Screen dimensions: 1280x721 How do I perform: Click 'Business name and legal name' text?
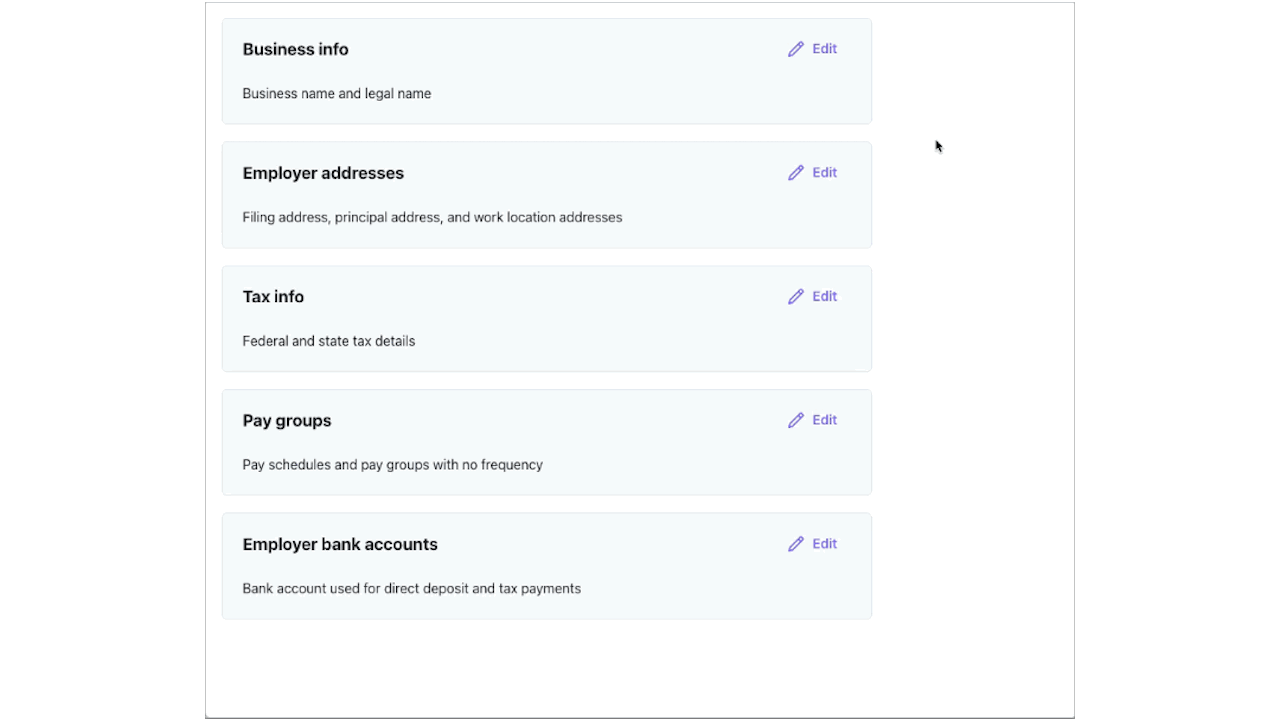tap(337, 94)
